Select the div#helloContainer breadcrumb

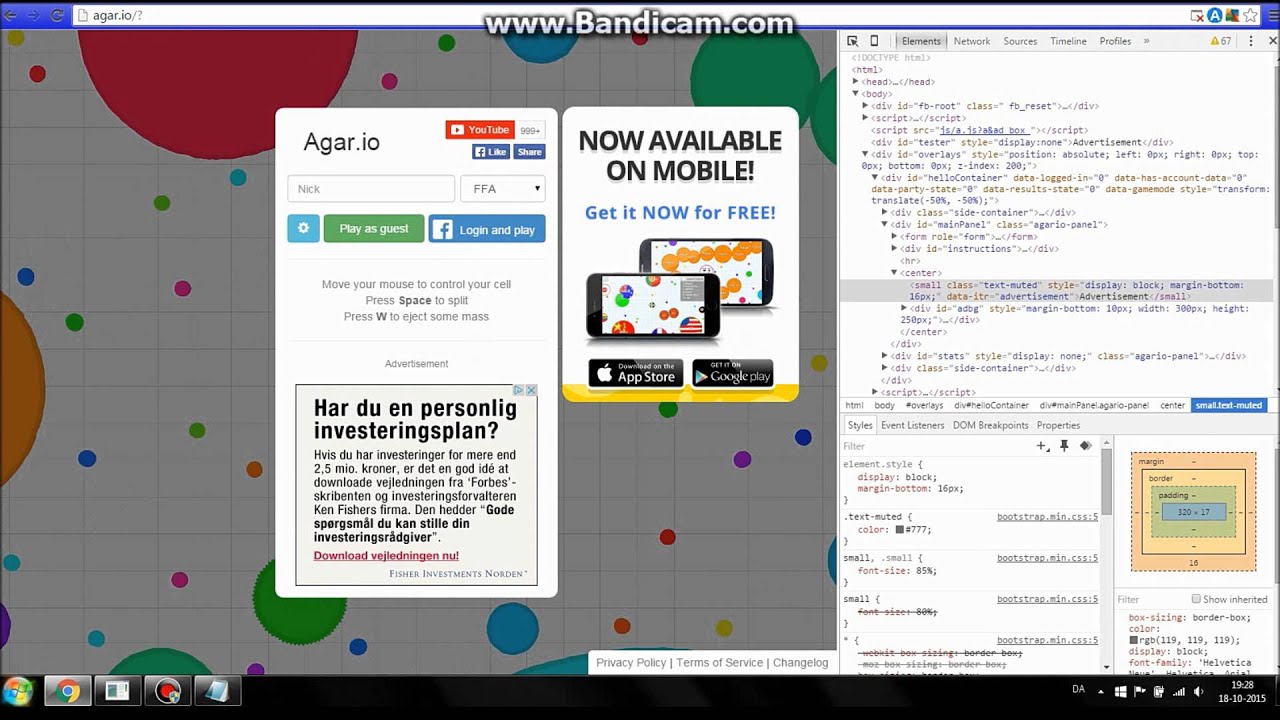pyautogui.click(x=991, y=405)
